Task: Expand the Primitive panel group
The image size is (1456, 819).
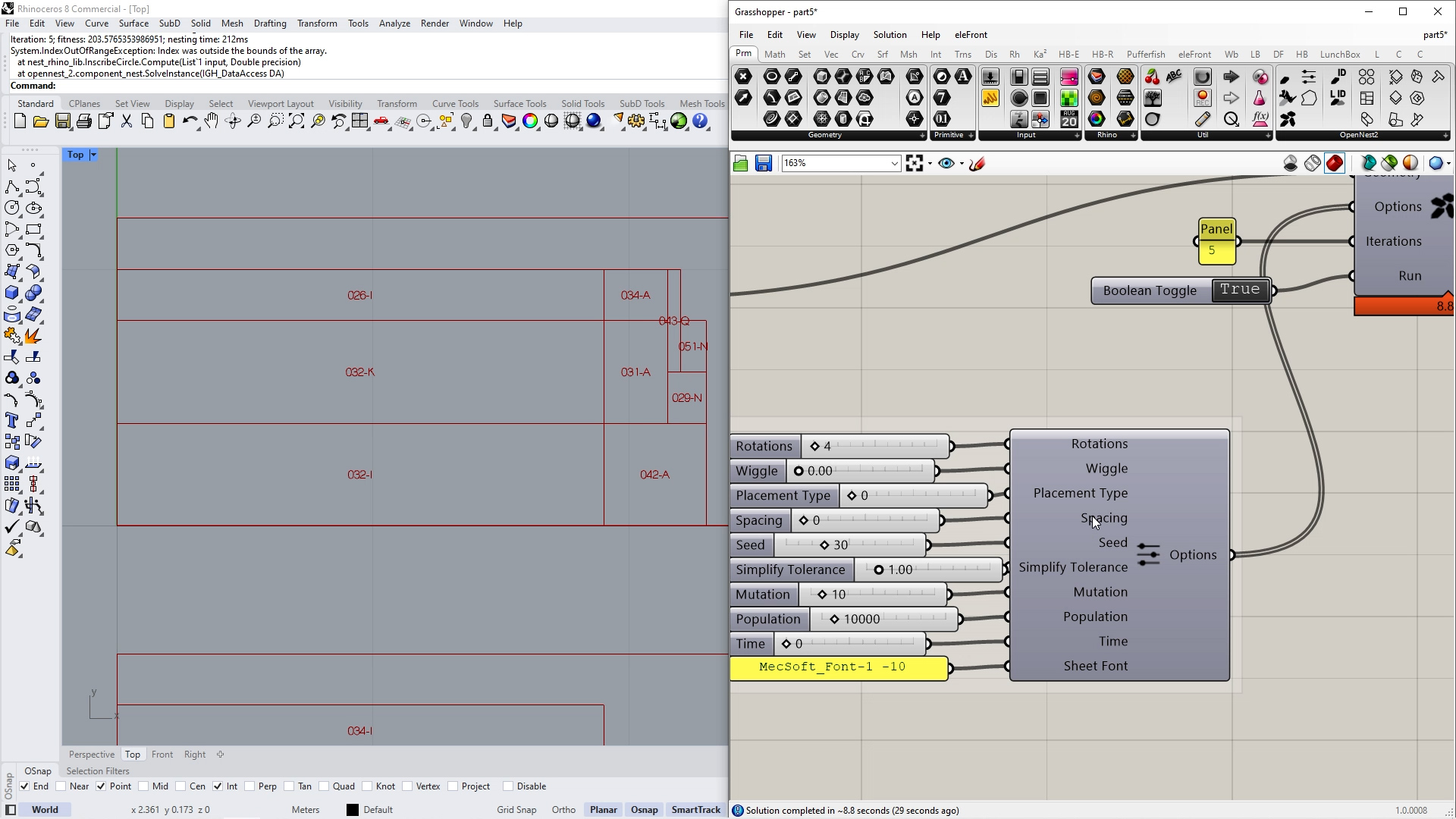Action: [970, 136]
